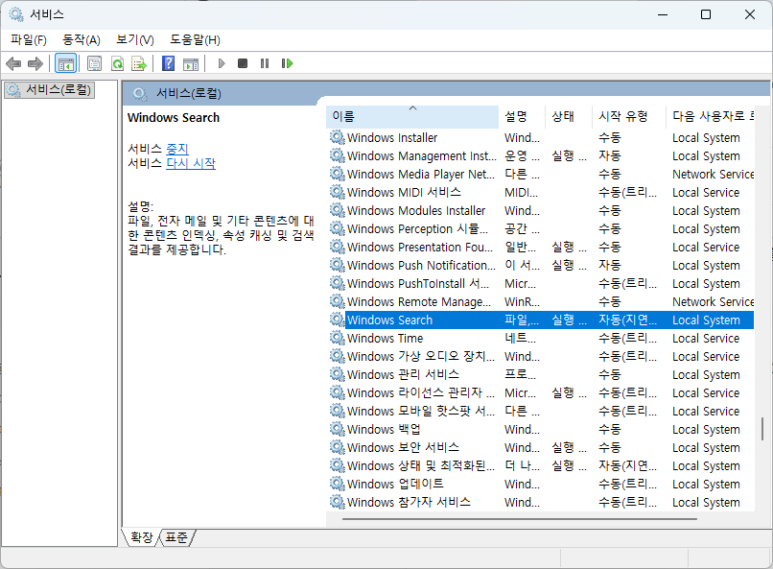Screen dimensions: 773x569
Task: Open the 도움말(H) menu
Action: point(195,39)
